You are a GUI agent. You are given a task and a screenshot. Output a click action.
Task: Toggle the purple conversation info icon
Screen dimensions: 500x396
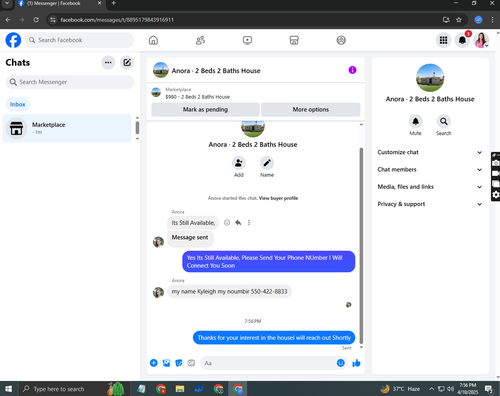point(352,70)
